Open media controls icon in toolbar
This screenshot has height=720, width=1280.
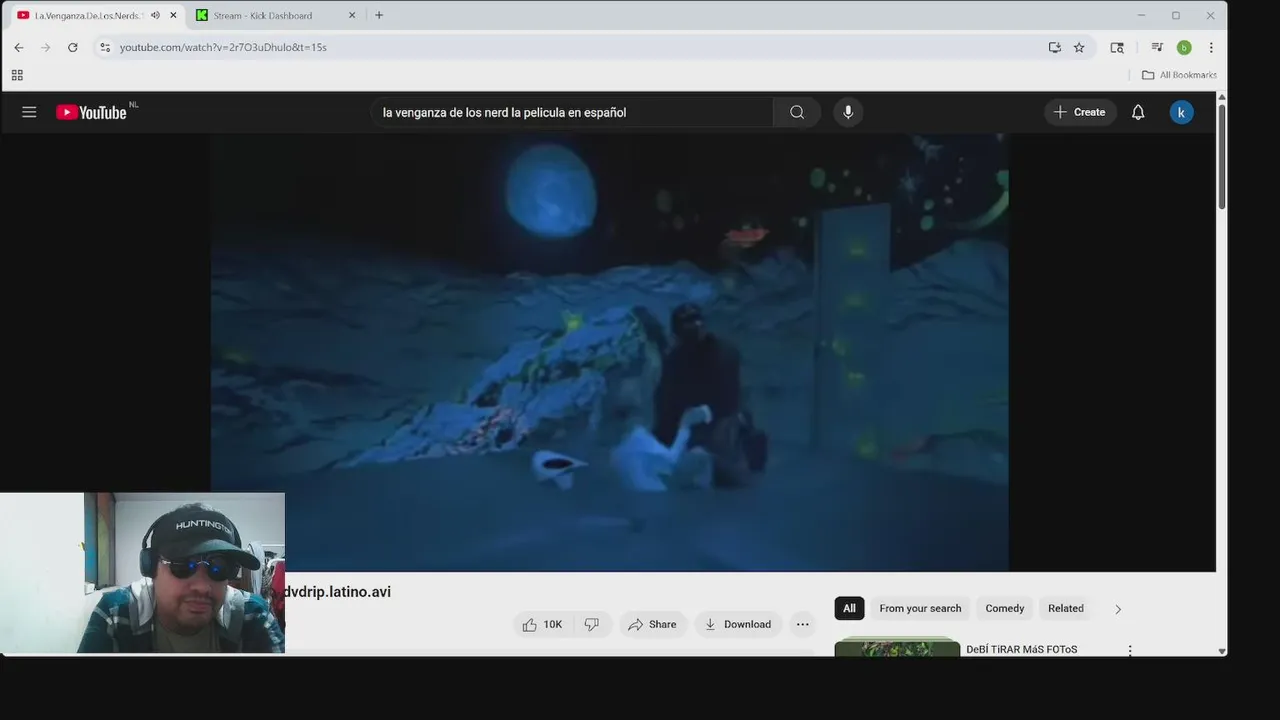1157,47
